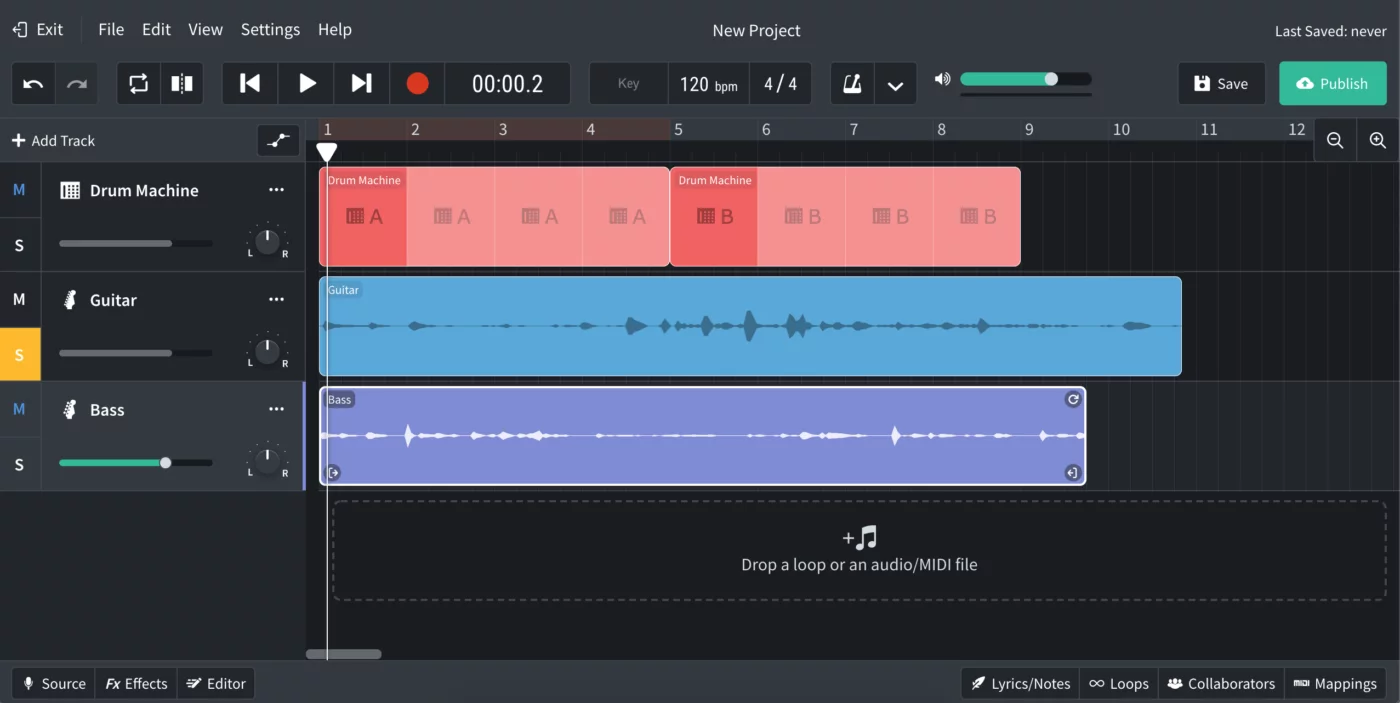Publish the project

pyautogui.click(x=1333, y=84)
